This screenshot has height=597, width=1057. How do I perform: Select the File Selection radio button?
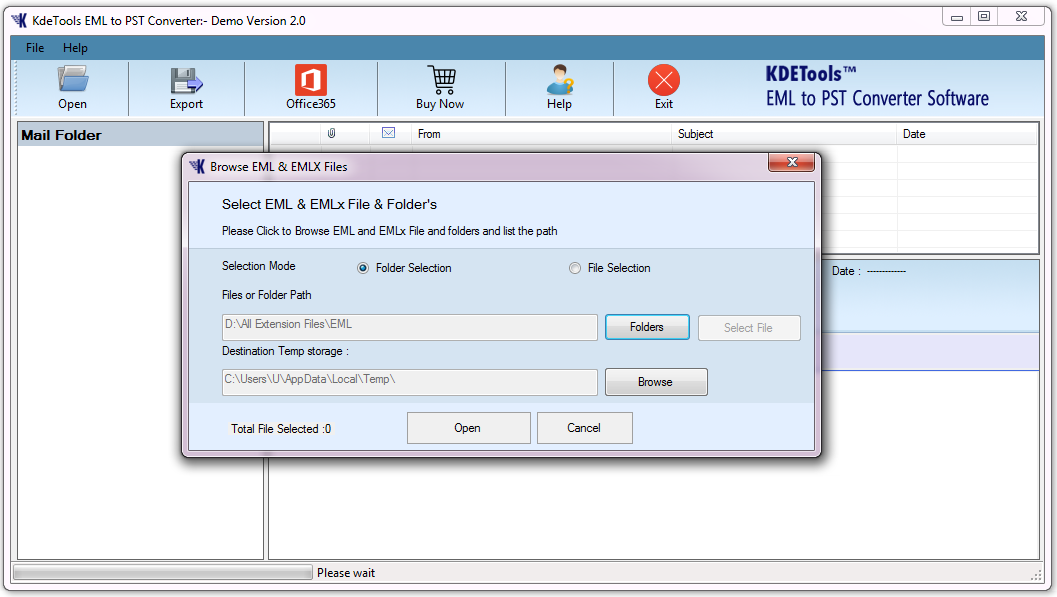(574, 268)
